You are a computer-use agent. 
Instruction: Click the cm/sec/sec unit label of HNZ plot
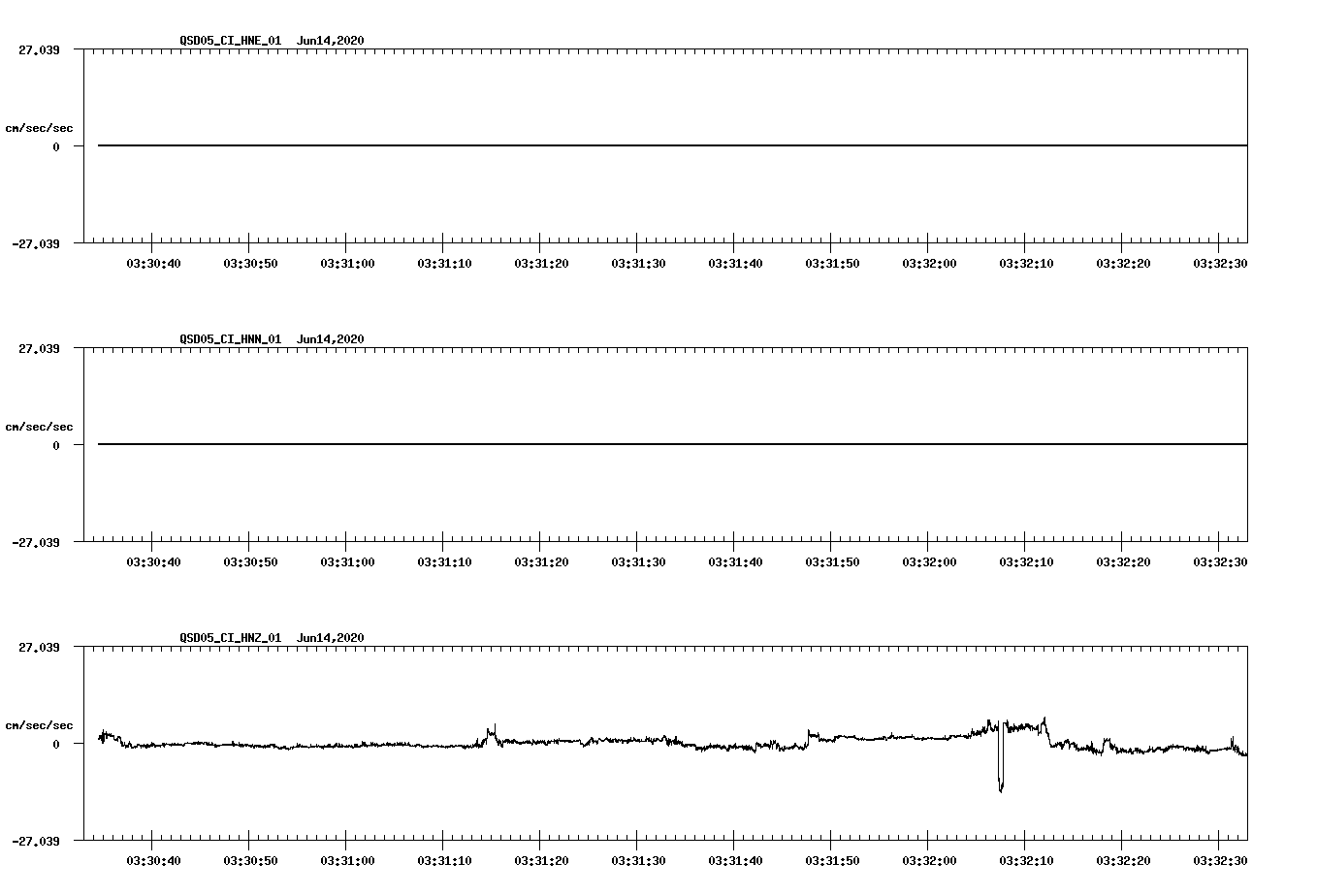[39, 725]
